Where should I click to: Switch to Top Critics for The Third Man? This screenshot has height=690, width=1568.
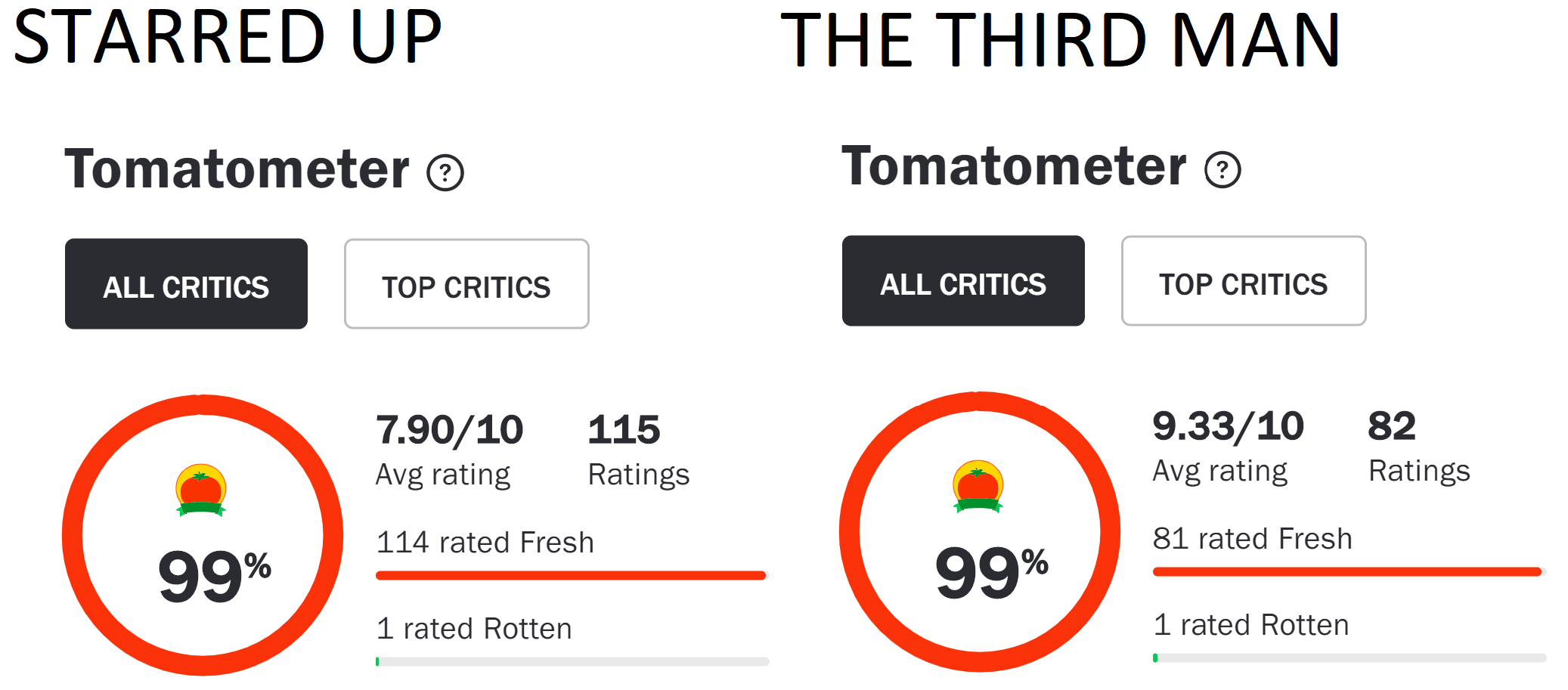tap(1244, 281)
